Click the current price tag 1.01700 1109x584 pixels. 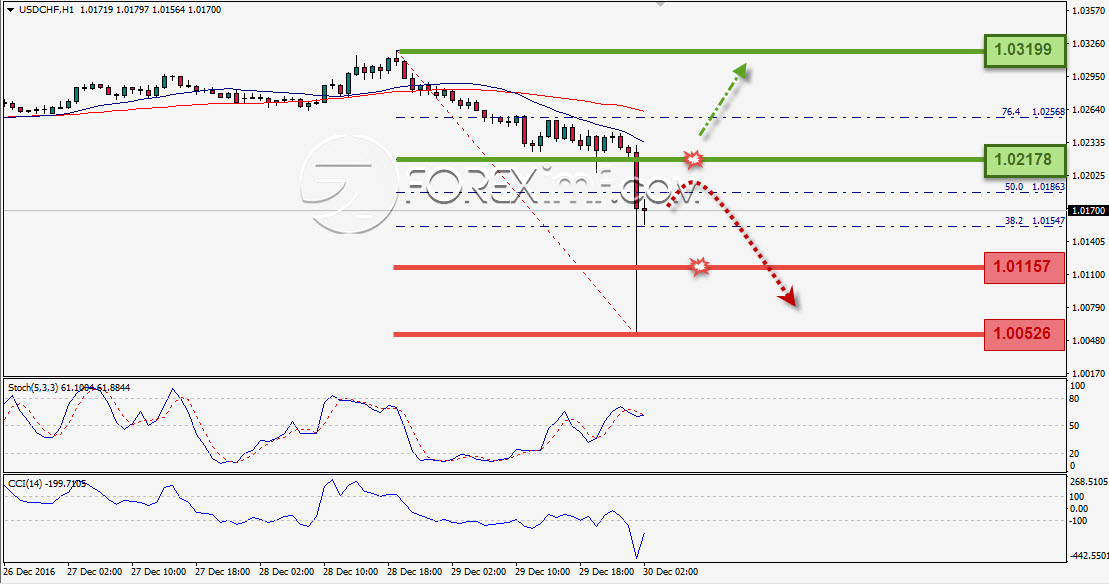(x=1087, y=211)
